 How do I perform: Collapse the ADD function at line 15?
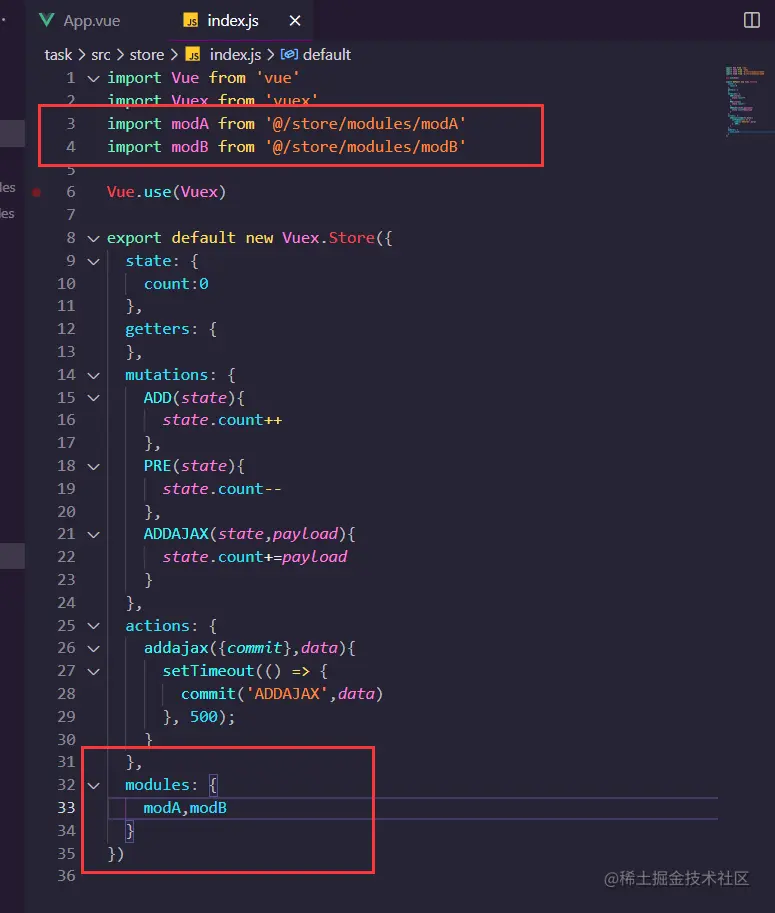tap(94, 398)
